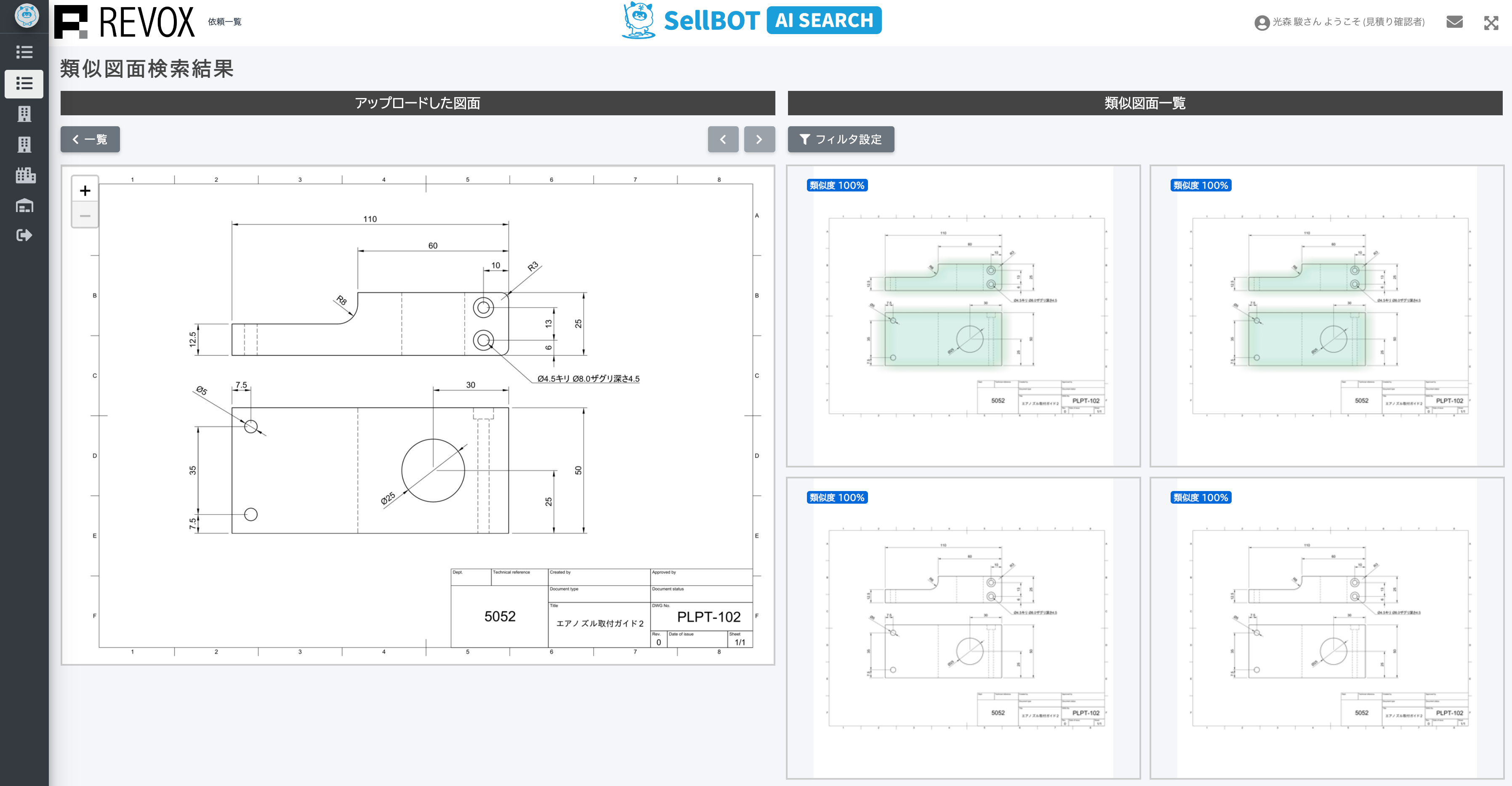Open the フィルタ設定 filter settings

click(841, 140)
